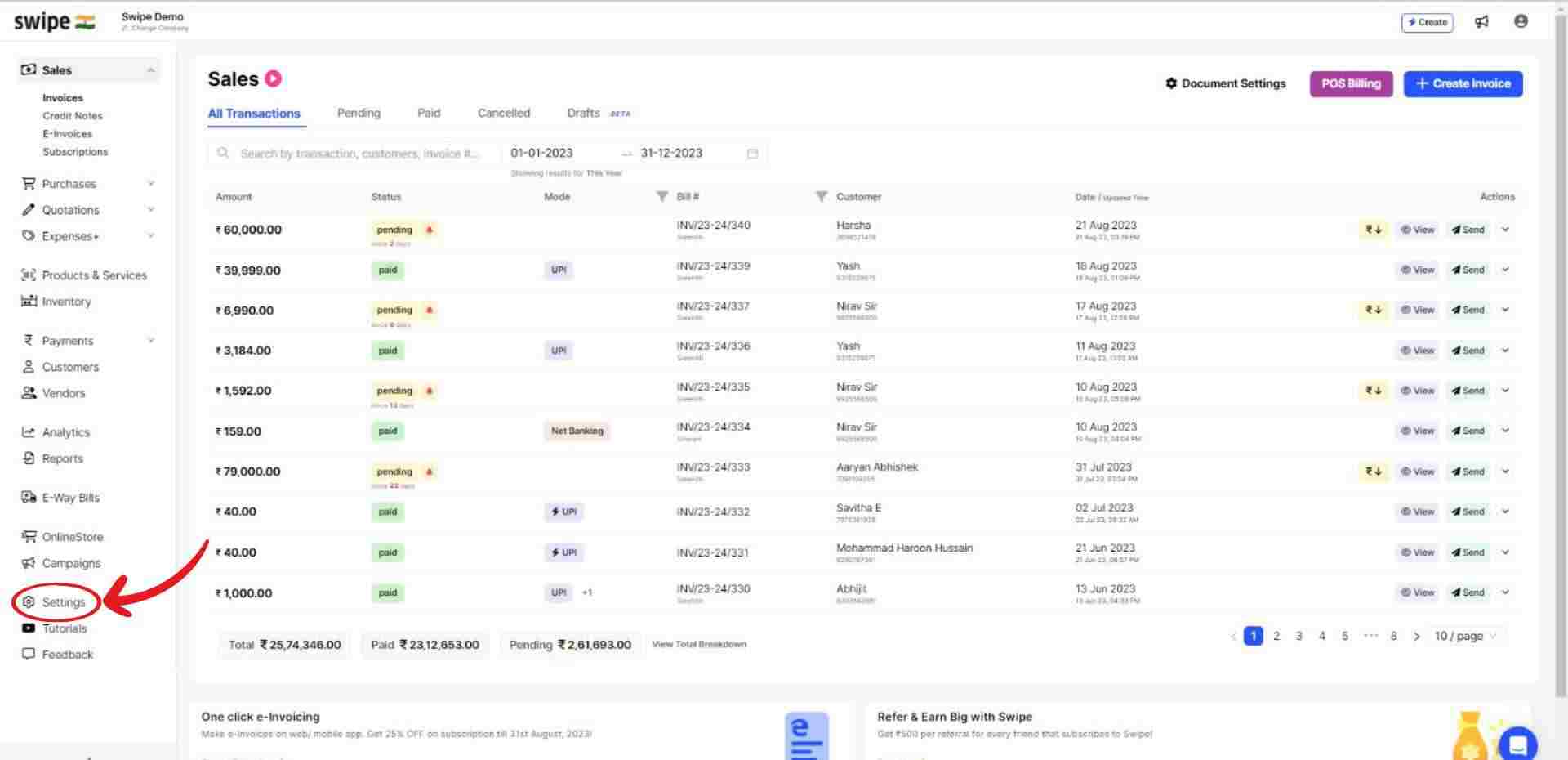Image resolution: width=1568 pixels, height=760 pixels.
Task: Go to pagination page 8
Action: tap(1394, 636)
